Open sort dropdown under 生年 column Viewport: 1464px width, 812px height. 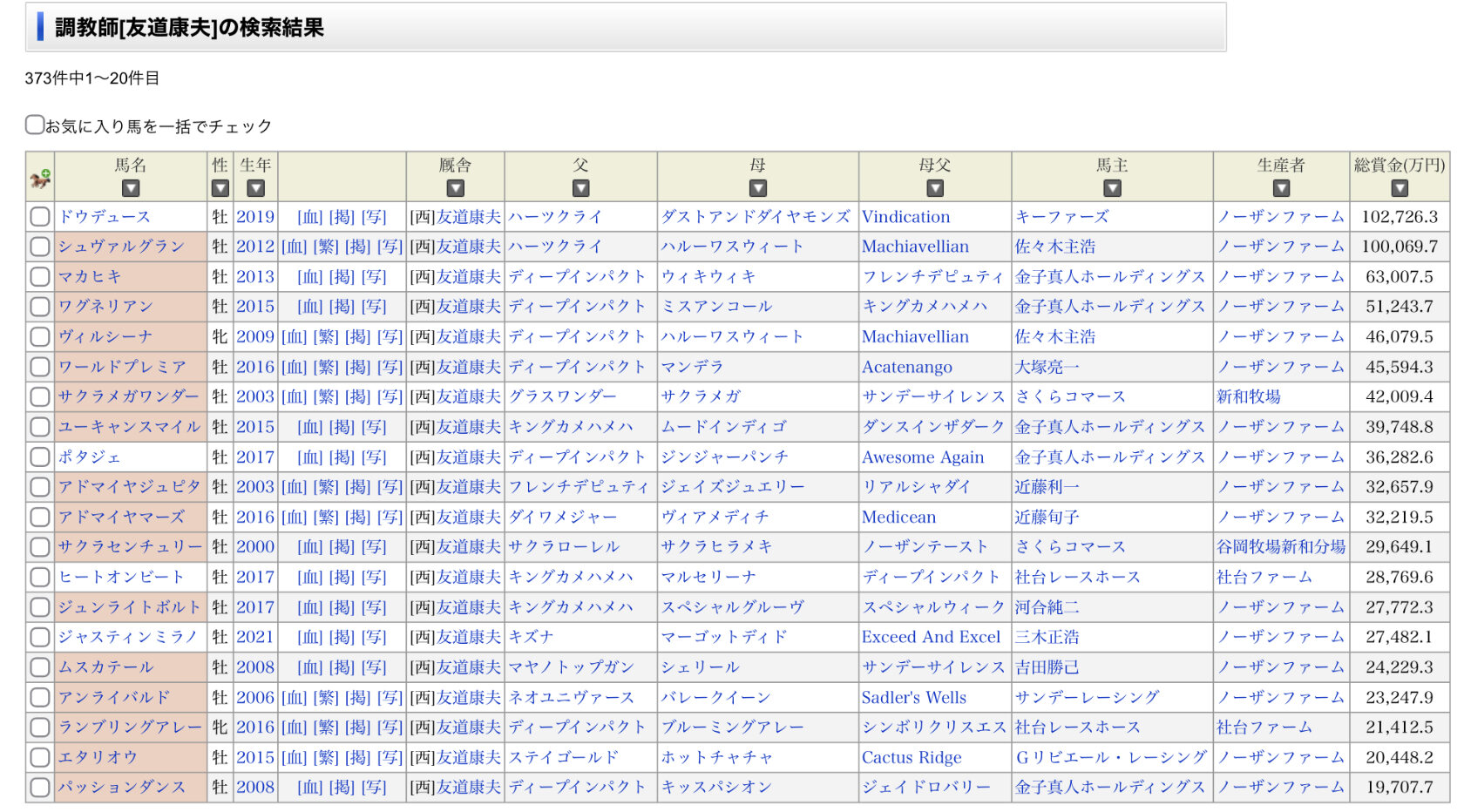click(255, 188)
